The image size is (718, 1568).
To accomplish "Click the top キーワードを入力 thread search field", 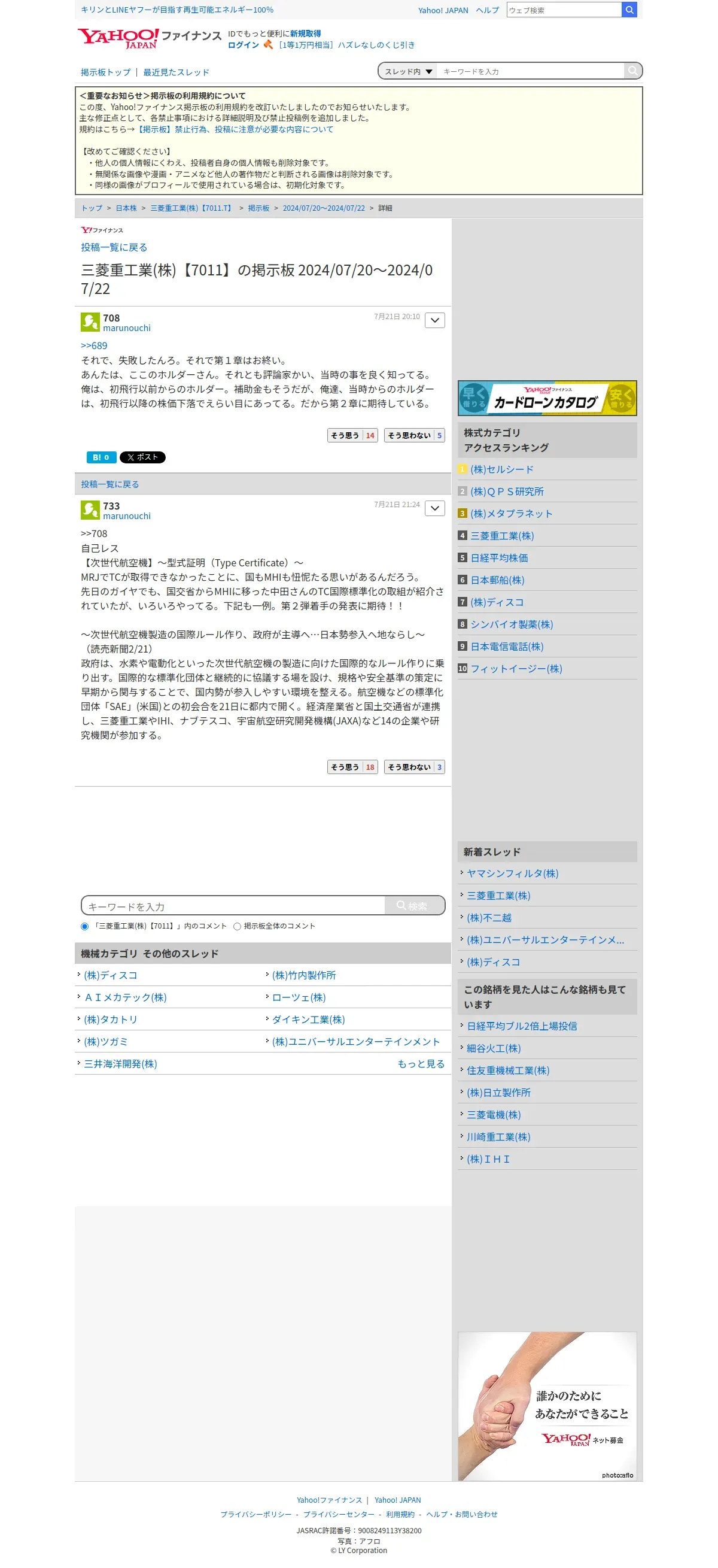I will 530,71.
